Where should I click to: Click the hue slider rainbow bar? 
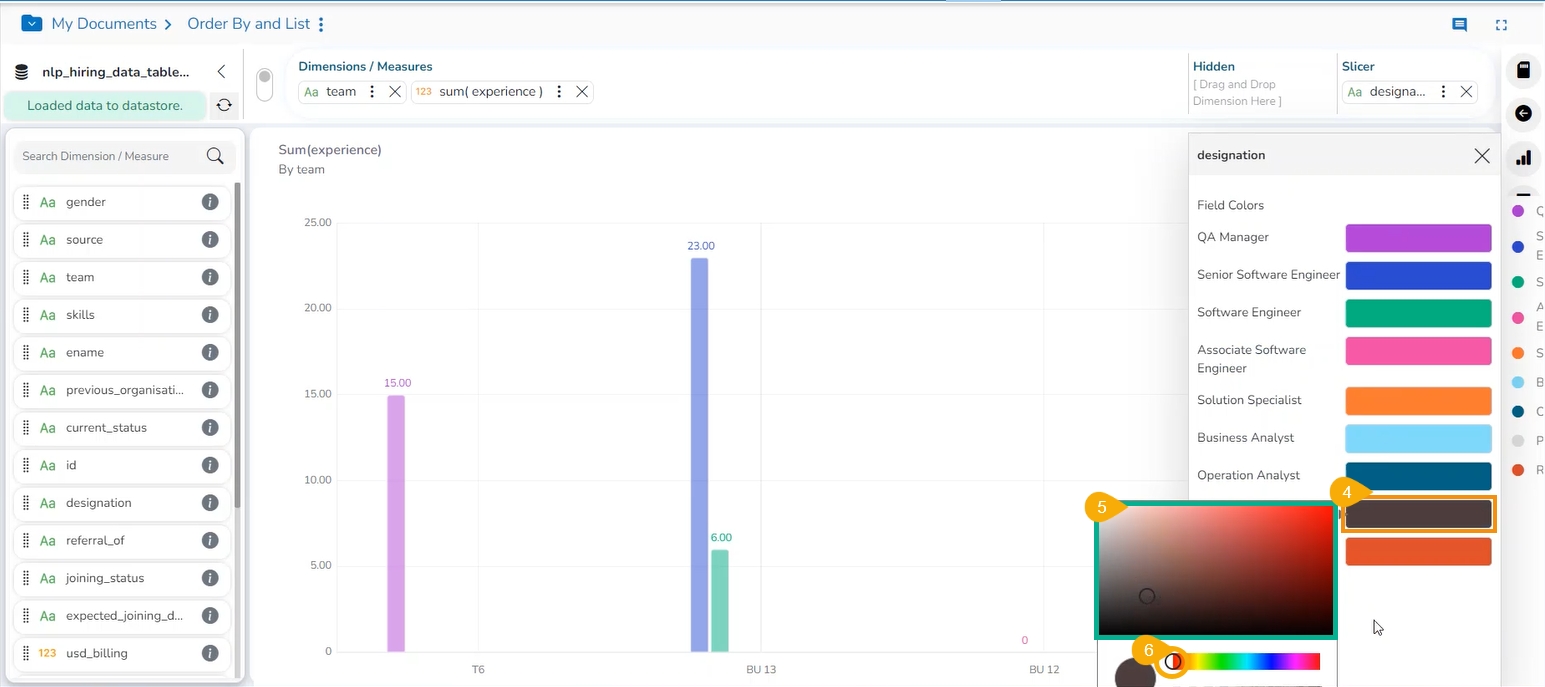(x=1250, y=662)
